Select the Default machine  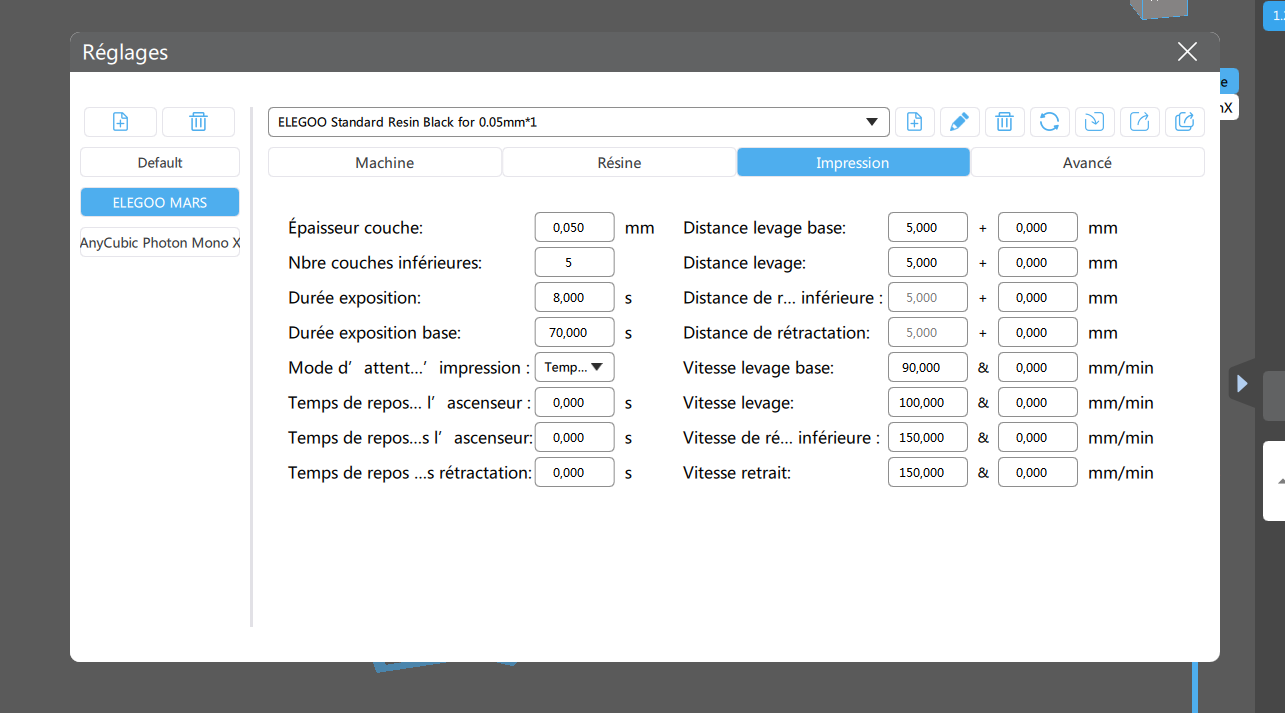160,162
